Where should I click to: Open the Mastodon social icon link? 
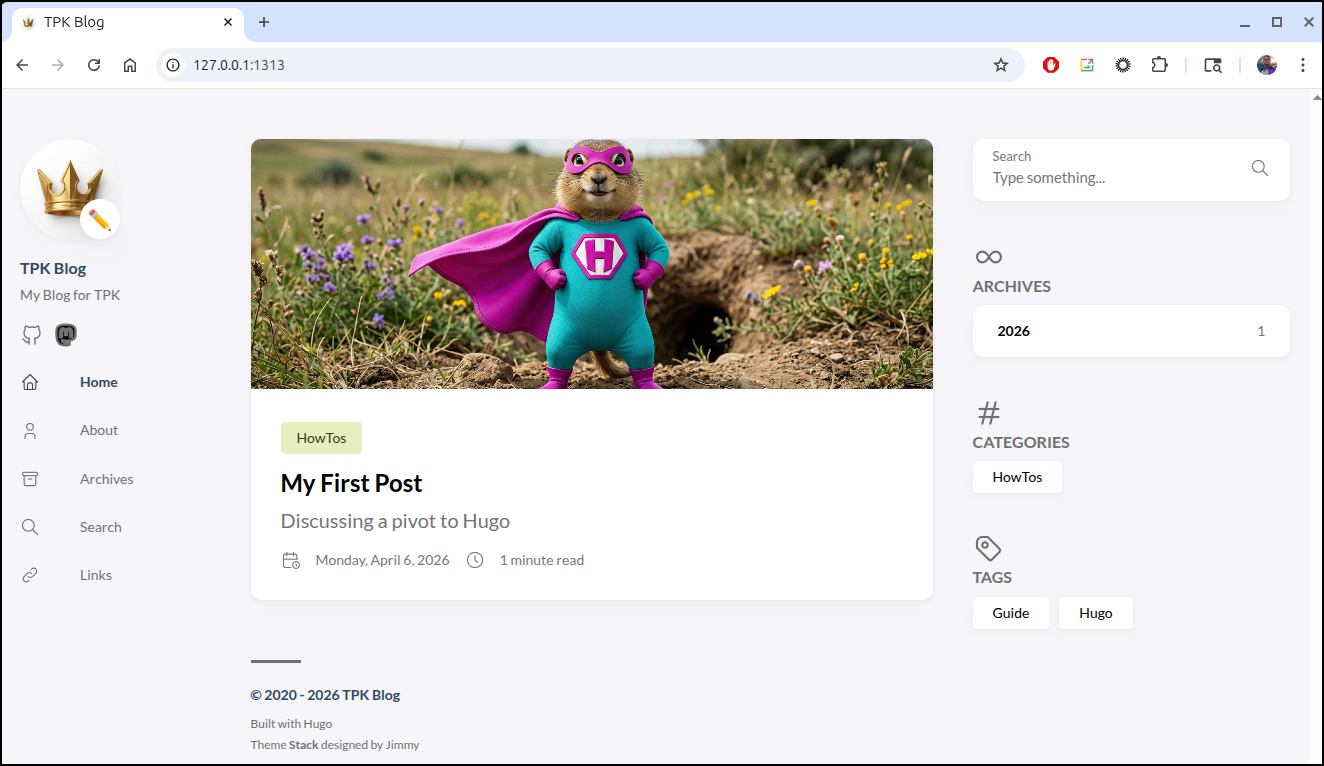point(65,334)
